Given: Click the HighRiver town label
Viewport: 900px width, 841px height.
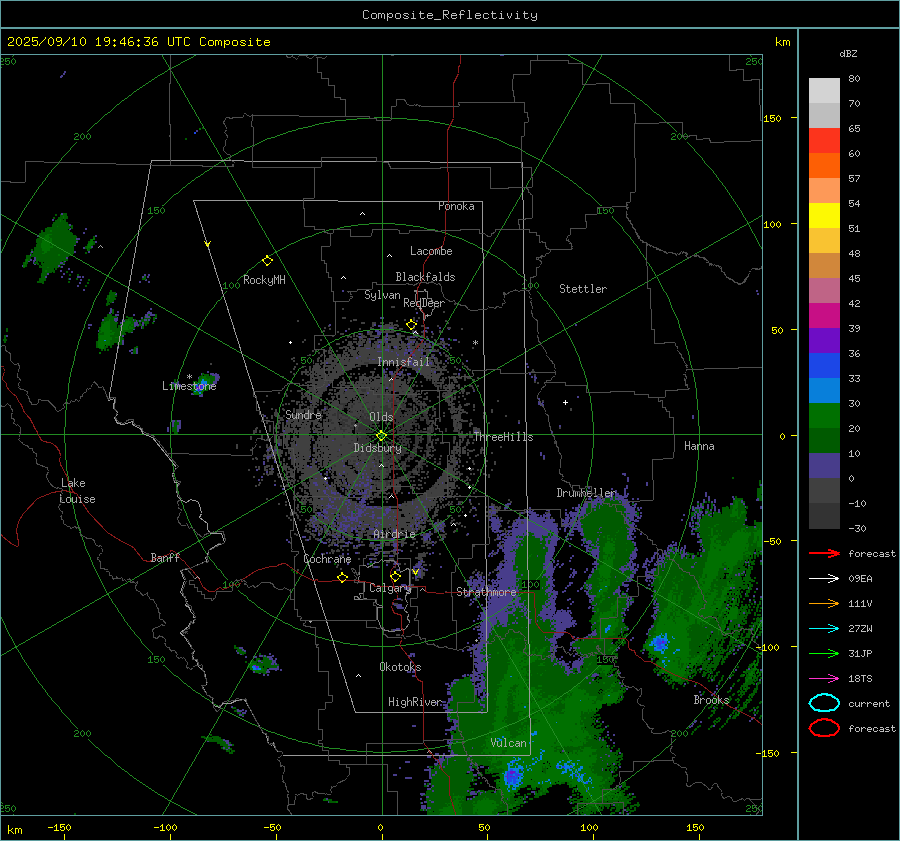Looking at the screenshot, I should 414,702.
